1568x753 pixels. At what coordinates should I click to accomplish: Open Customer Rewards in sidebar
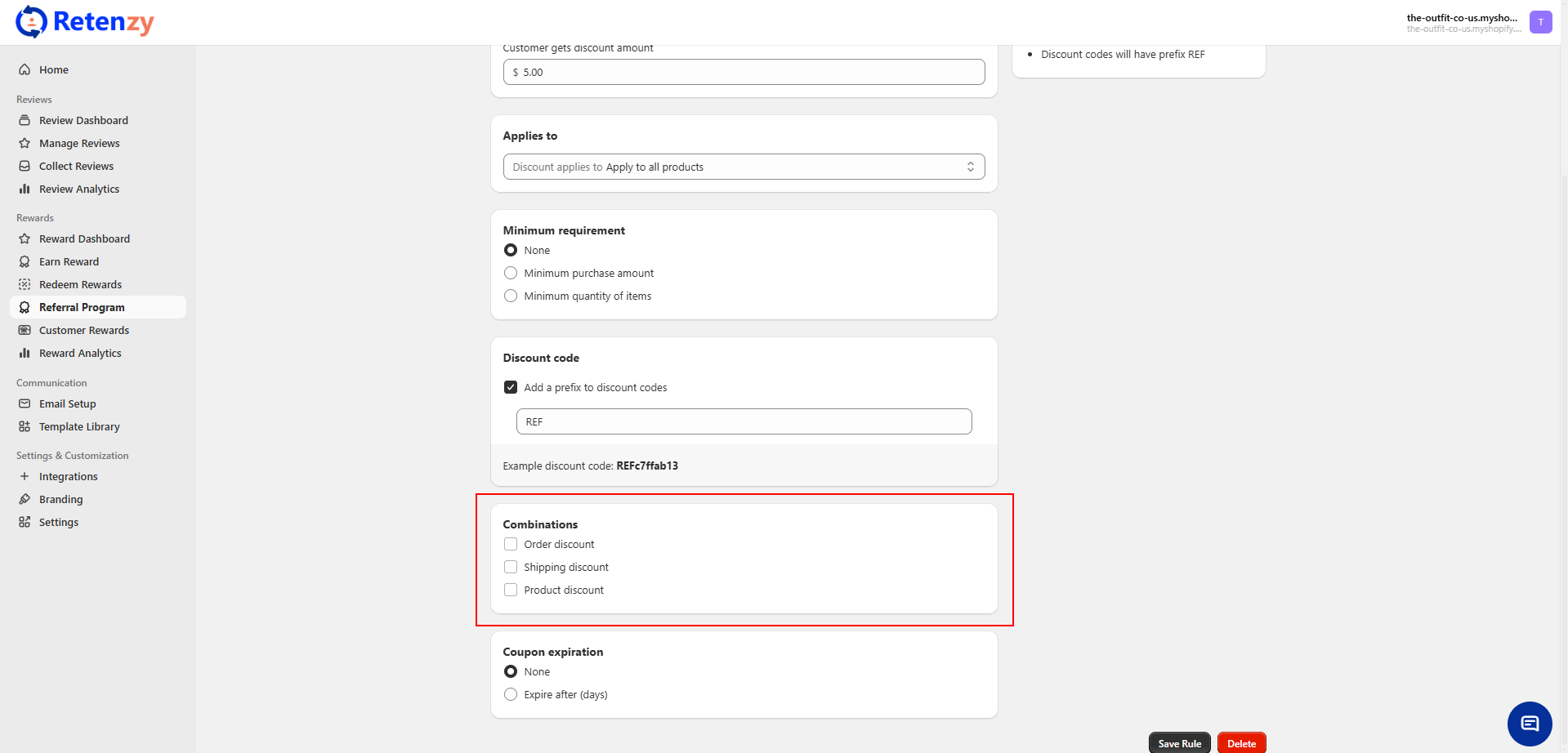click(83, 331)
